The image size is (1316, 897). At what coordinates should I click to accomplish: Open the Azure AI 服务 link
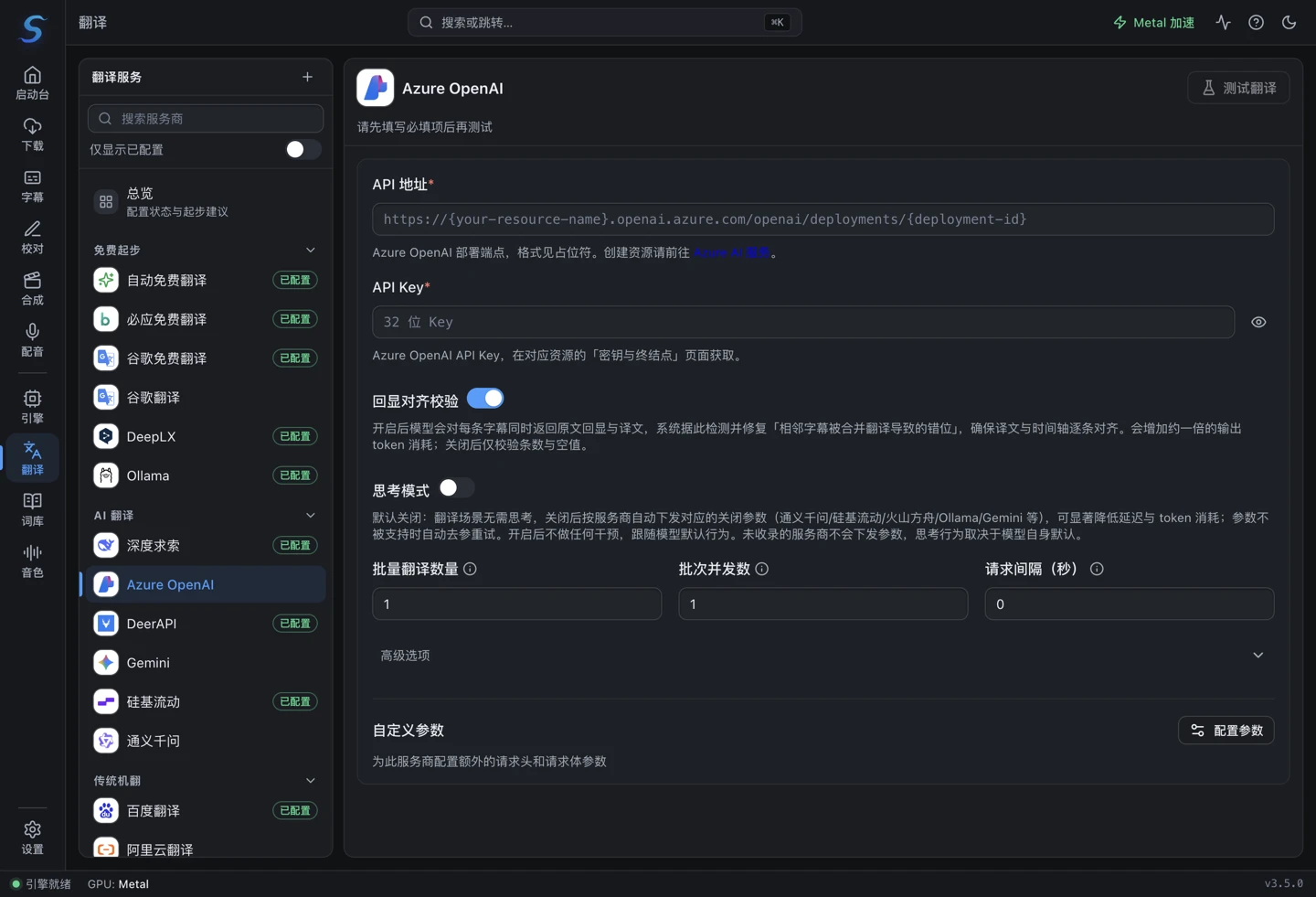(x=731, y=252)
